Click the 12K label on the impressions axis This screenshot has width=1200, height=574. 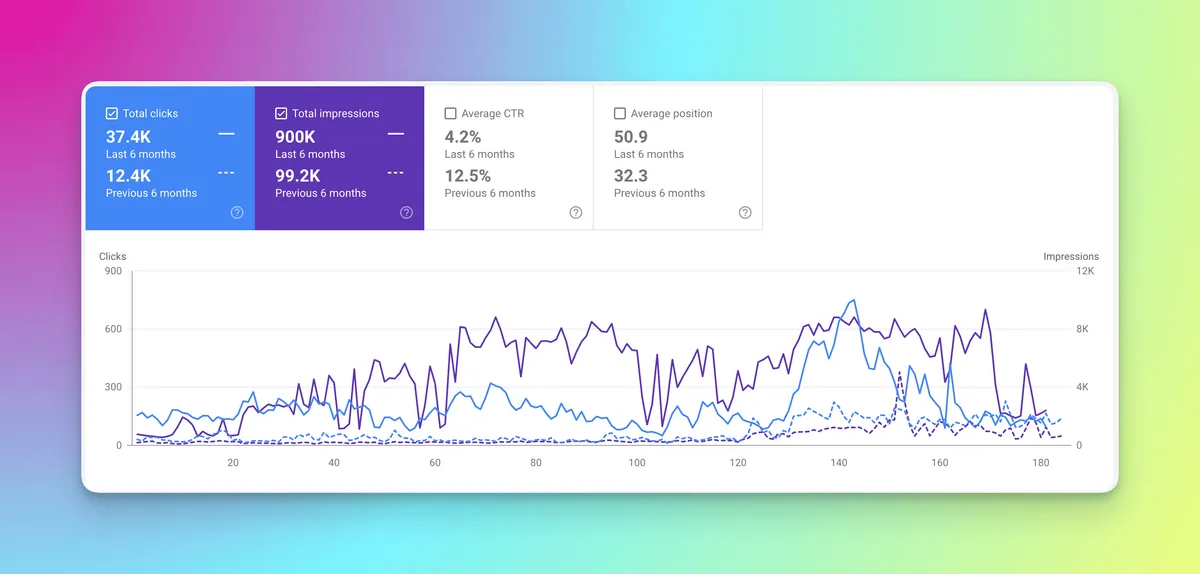[1084, 271]
